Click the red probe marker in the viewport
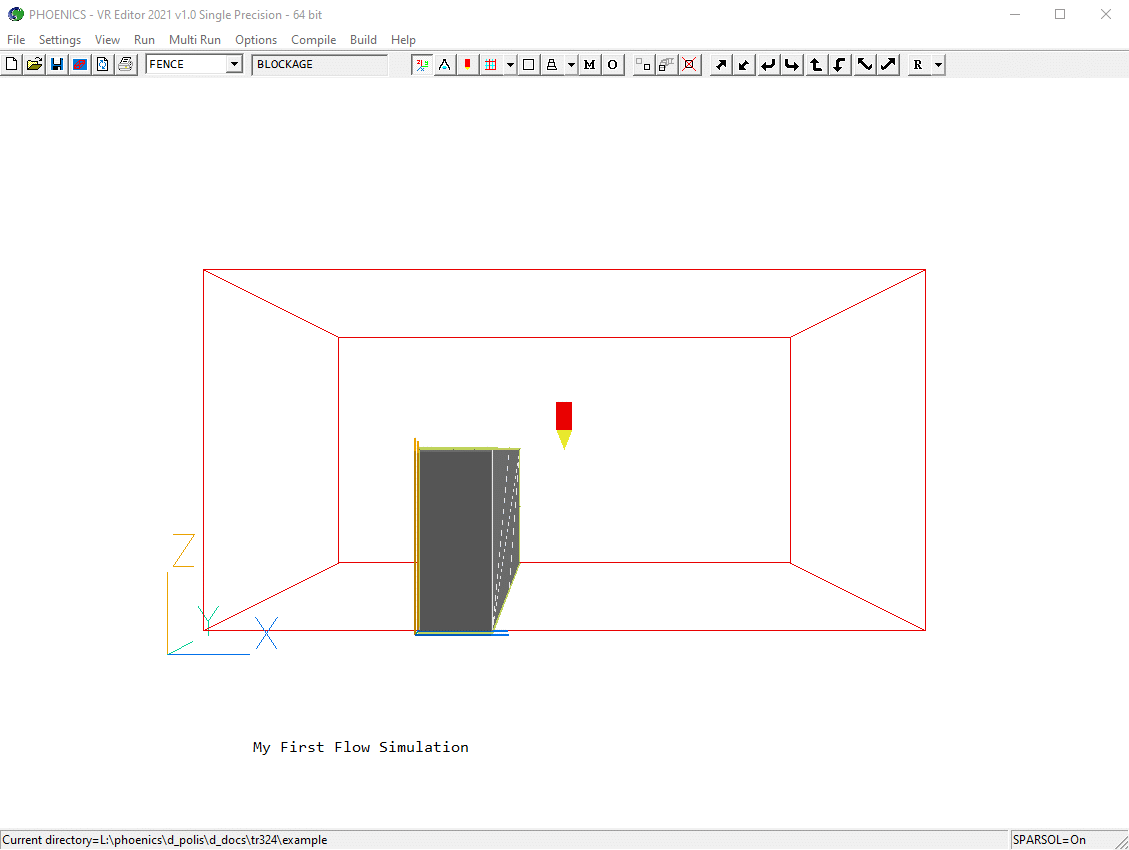 564,416
